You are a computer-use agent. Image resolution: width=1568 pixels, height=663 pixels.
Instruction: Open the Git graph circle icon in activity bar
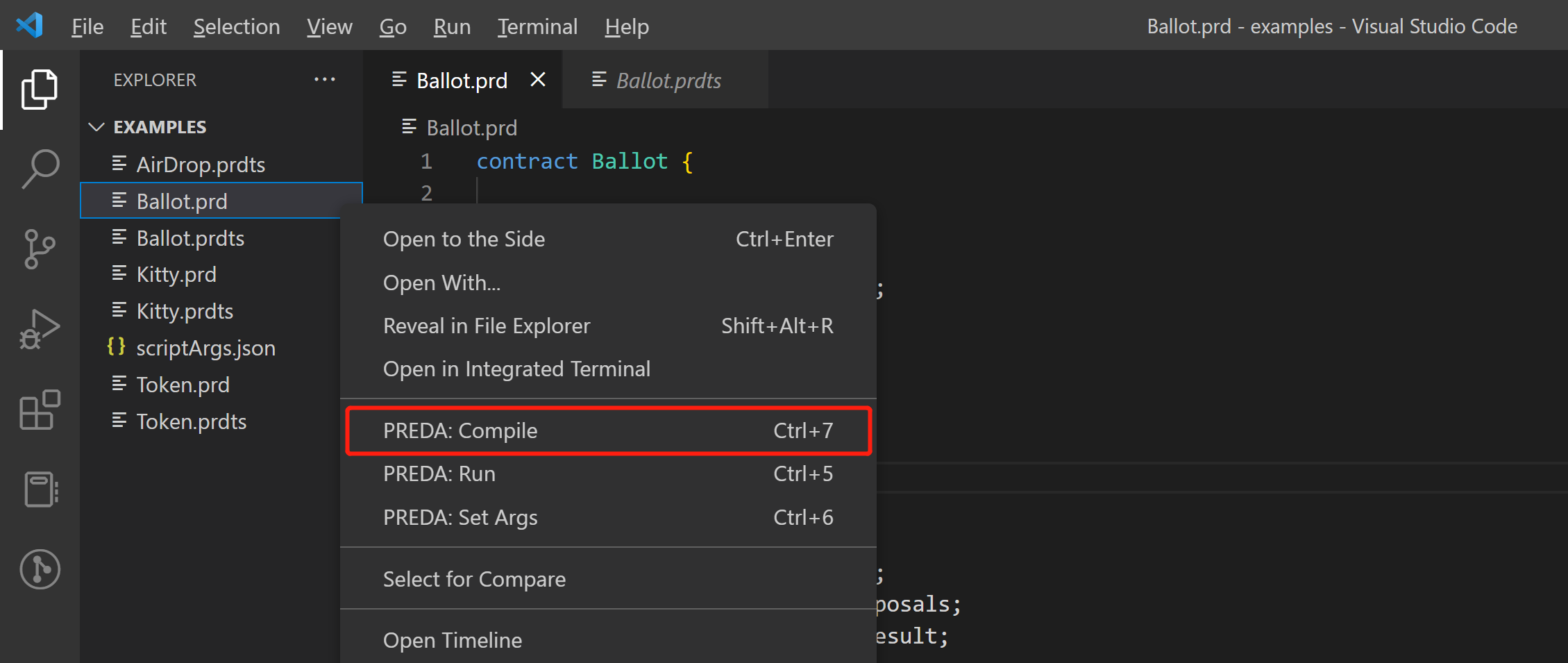(x=40, y=569)
